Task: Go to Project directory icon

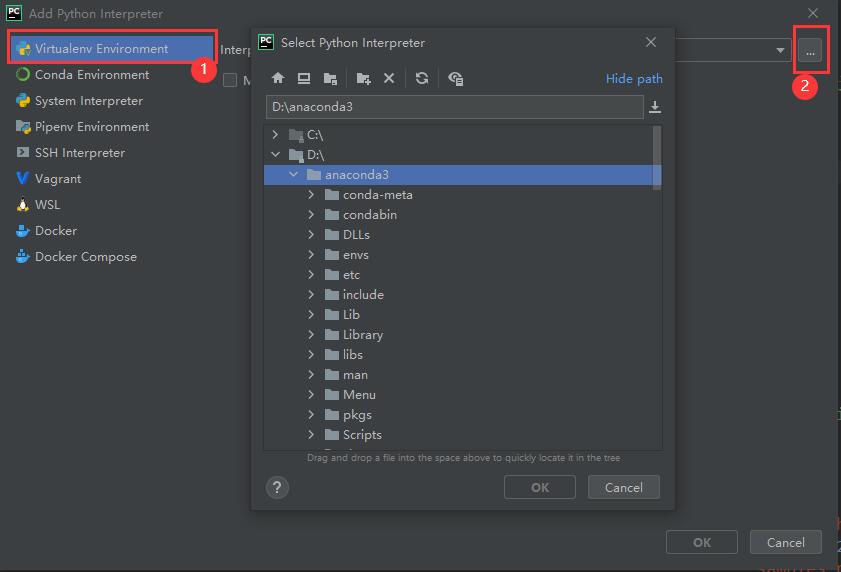Action: tap(330, 79)
